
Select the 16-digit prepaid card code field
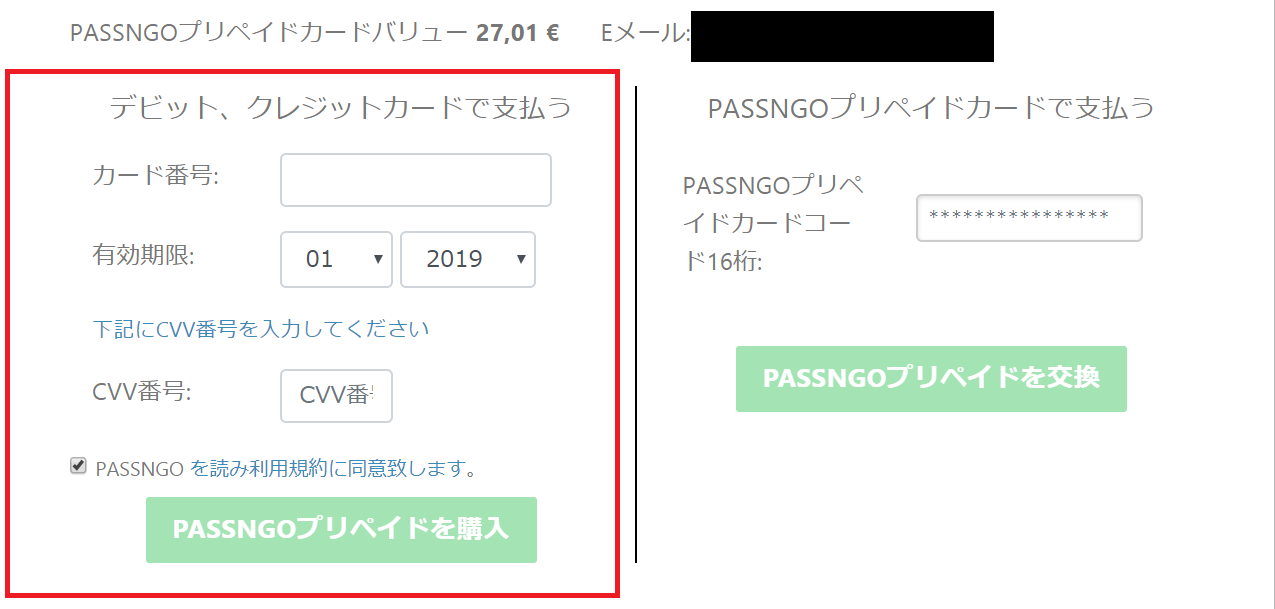pos(1029,218)
